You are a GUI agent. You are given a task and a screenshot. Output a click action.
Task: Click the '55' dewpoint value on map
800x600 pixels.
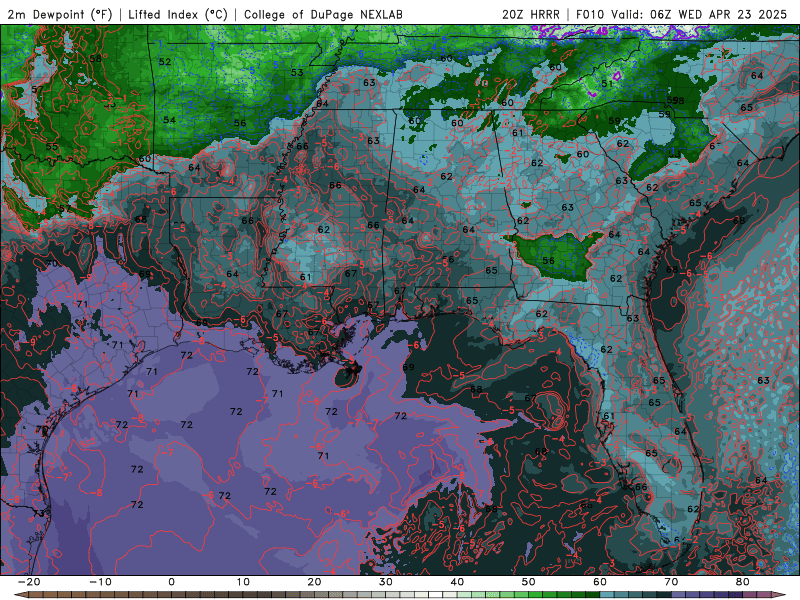click(52, 146)
